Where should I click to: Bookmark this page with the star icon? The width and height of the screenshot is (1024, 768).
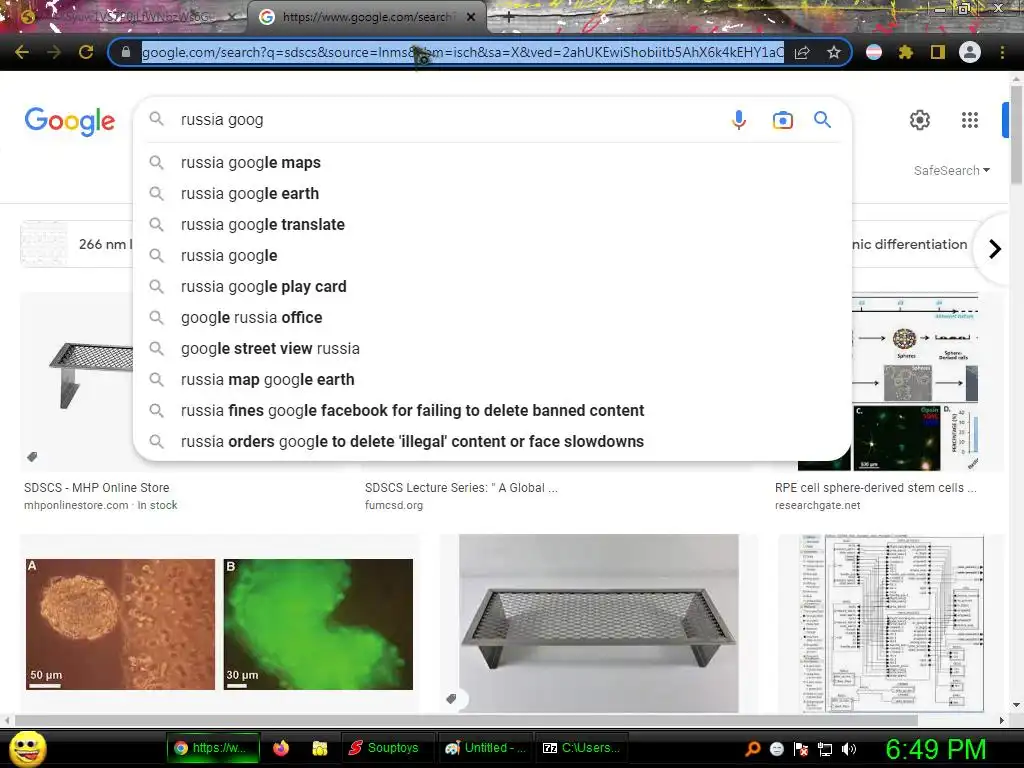[834, 52]
